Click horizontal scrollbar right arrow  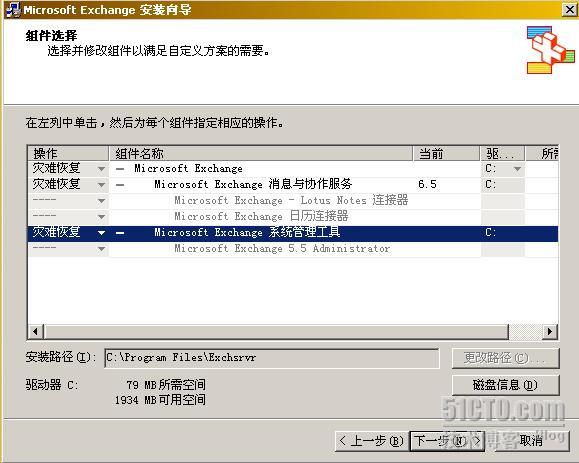550,332
